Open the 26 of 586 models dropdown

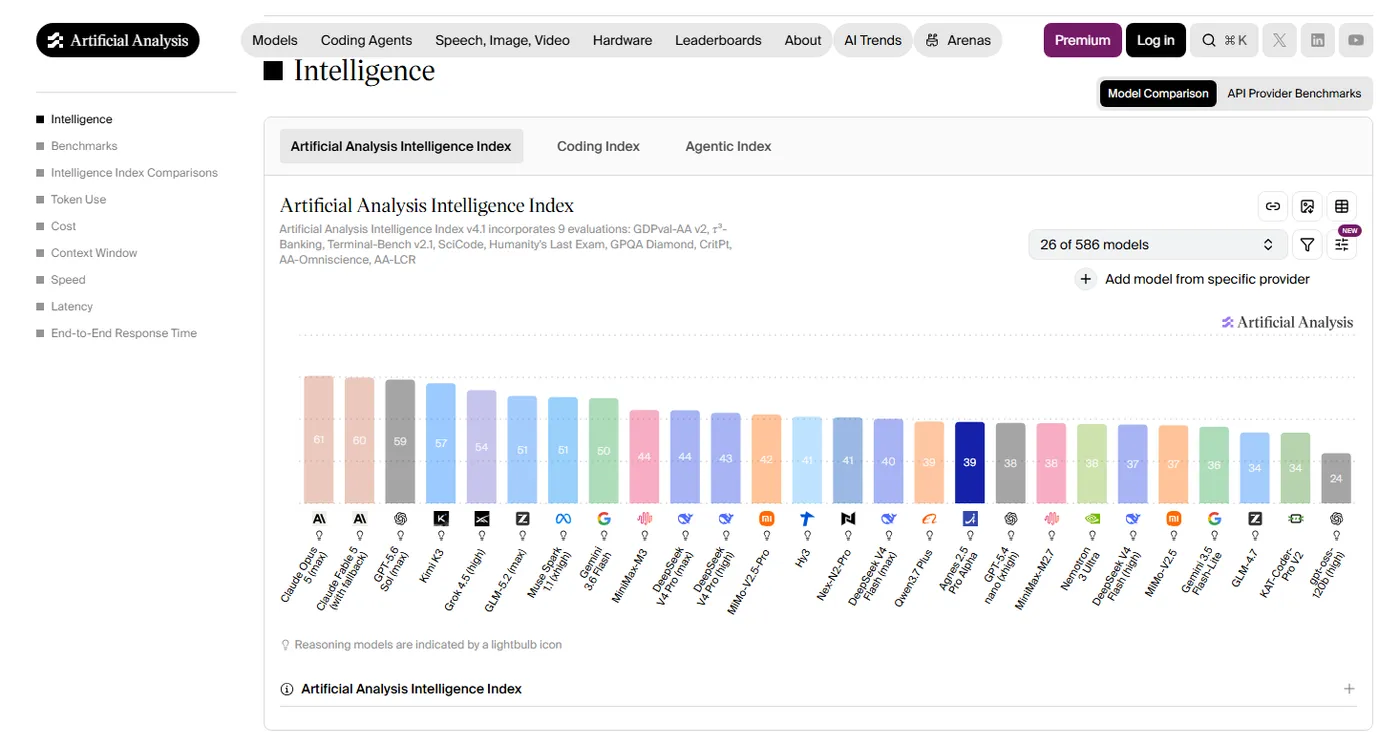(1157, 245)
